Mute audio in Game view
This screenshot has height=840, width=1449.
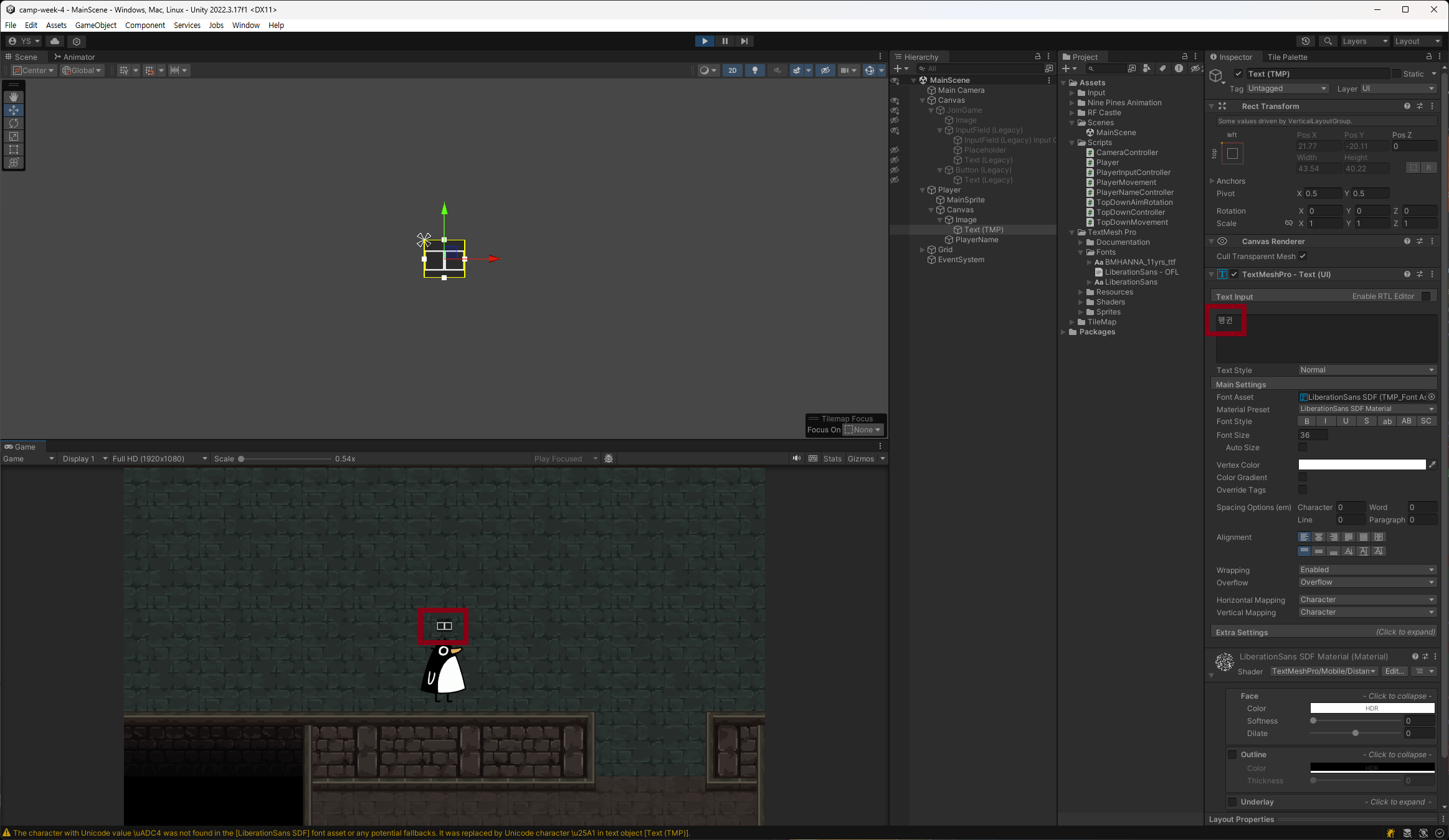point(797,458)
